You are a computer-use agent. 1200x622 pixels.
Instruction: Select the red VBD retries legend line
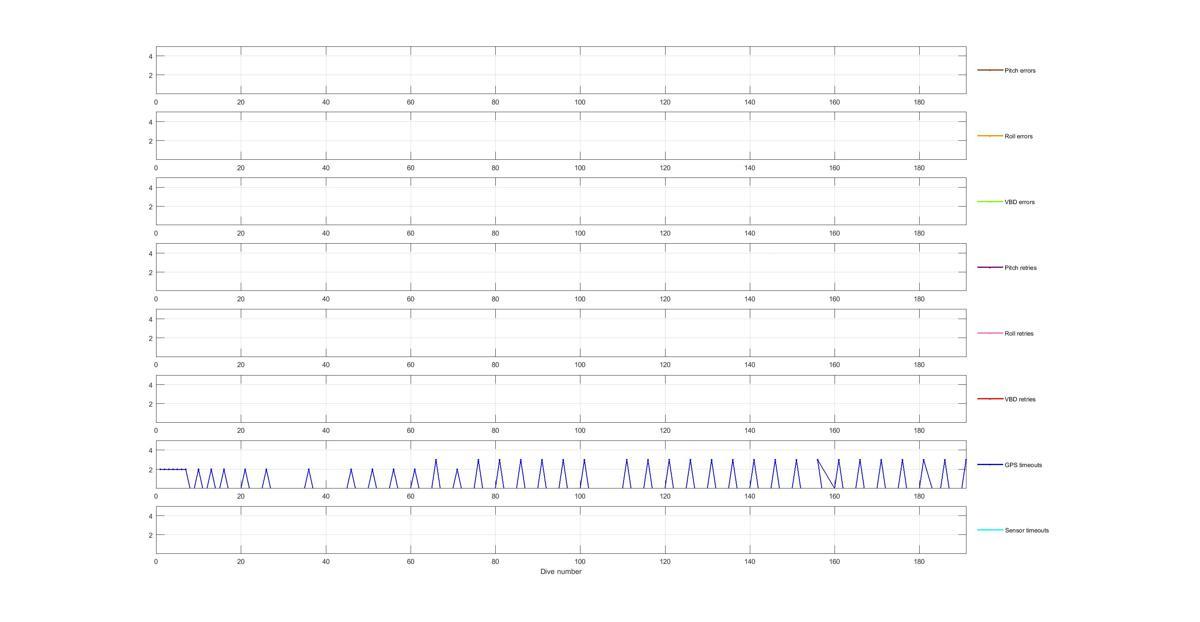[989, 399]
